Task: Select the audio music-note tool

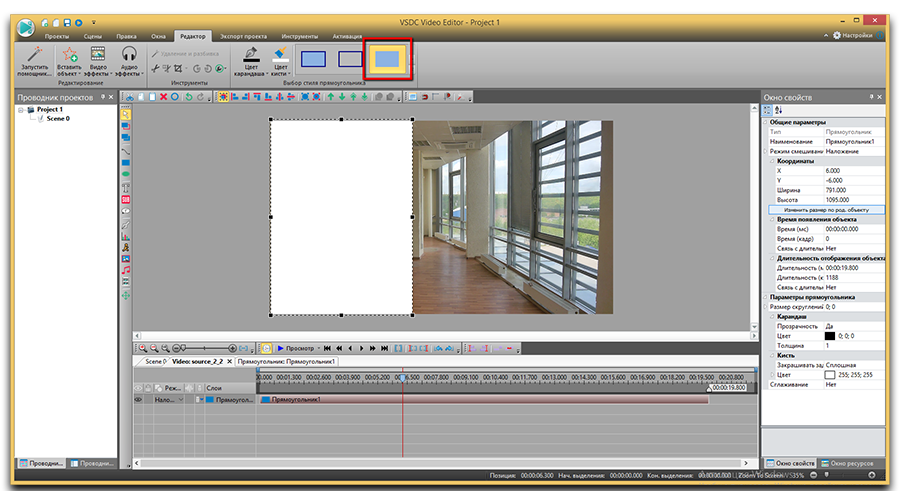Action: [x=126, y=270]
